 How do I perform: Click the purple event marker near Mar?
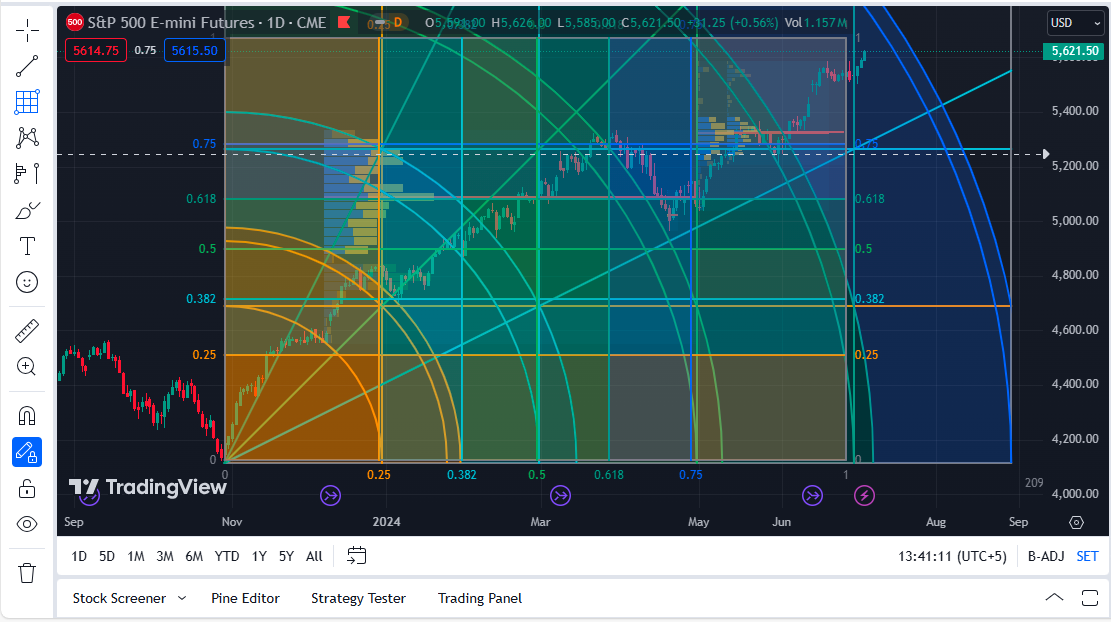coord(560,495)
